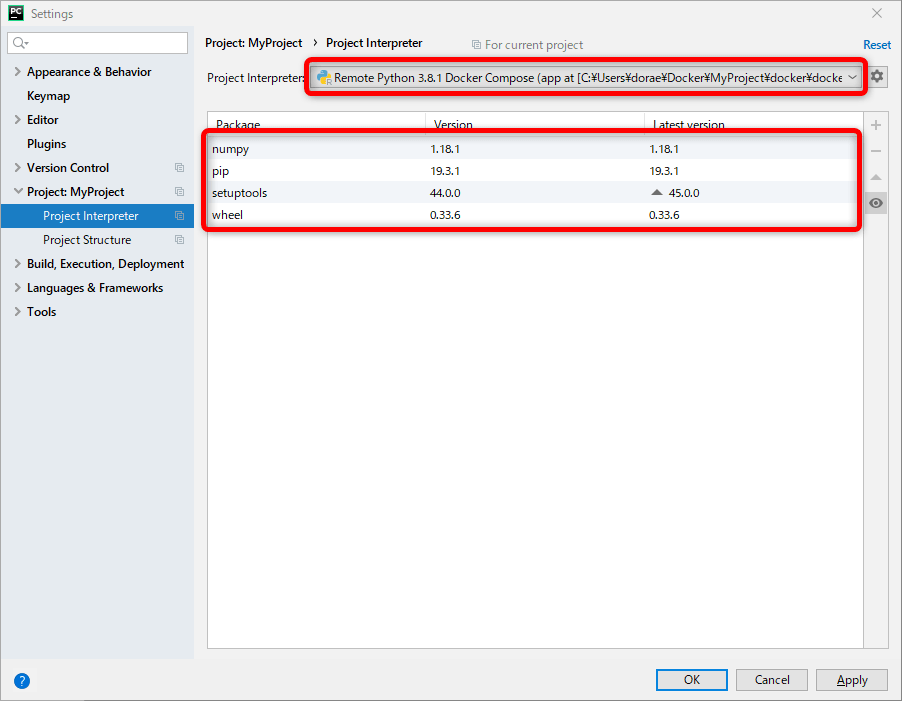Select the pip package row
The height and width of the screenshot is (701, 902).
534,171
